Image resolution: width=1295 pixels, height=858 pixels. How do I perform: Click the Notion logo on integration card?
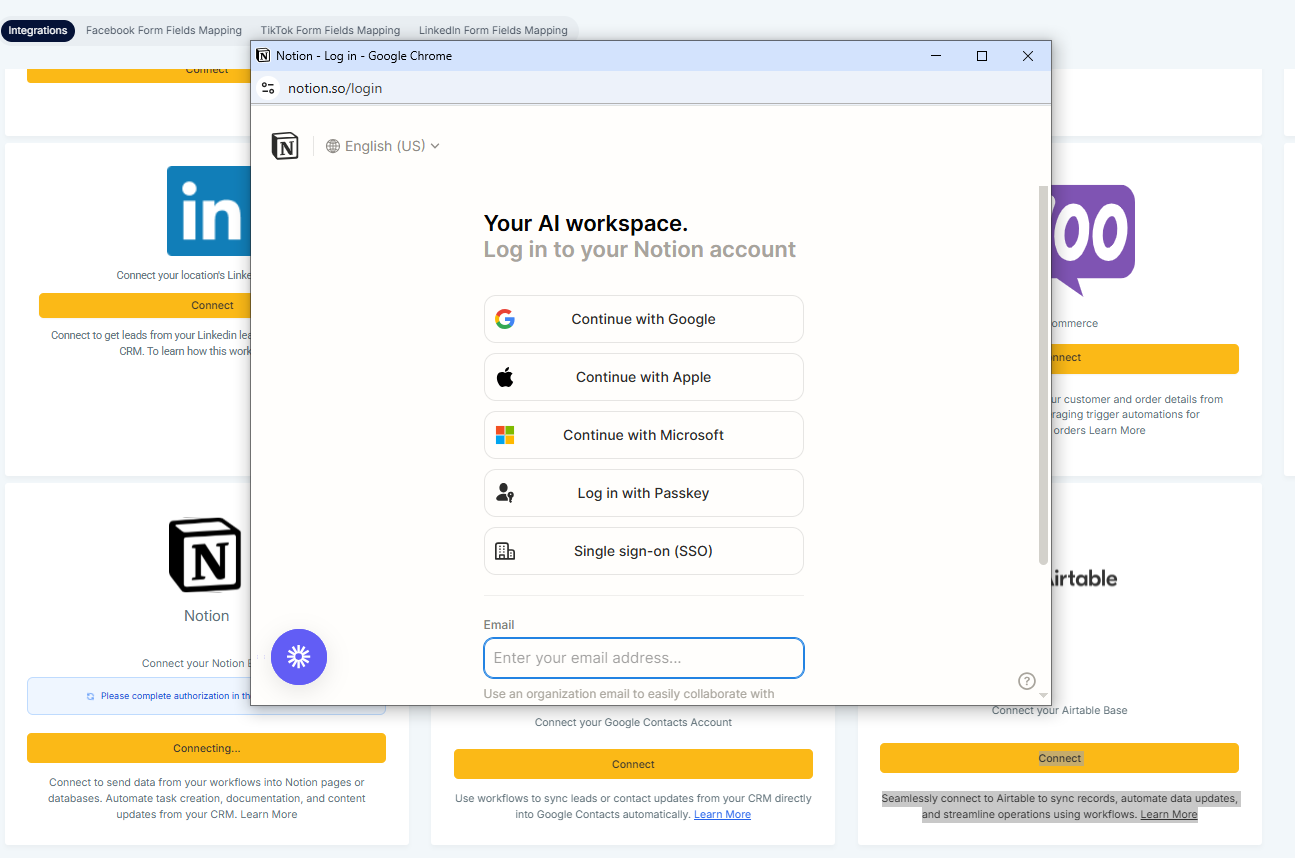(x=205, y=555)
